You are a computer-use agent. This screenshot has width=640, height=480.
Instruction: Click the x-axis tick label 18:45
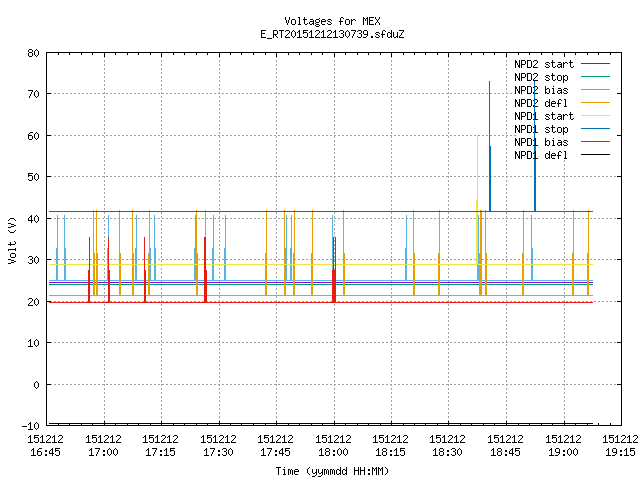point(506,452)
